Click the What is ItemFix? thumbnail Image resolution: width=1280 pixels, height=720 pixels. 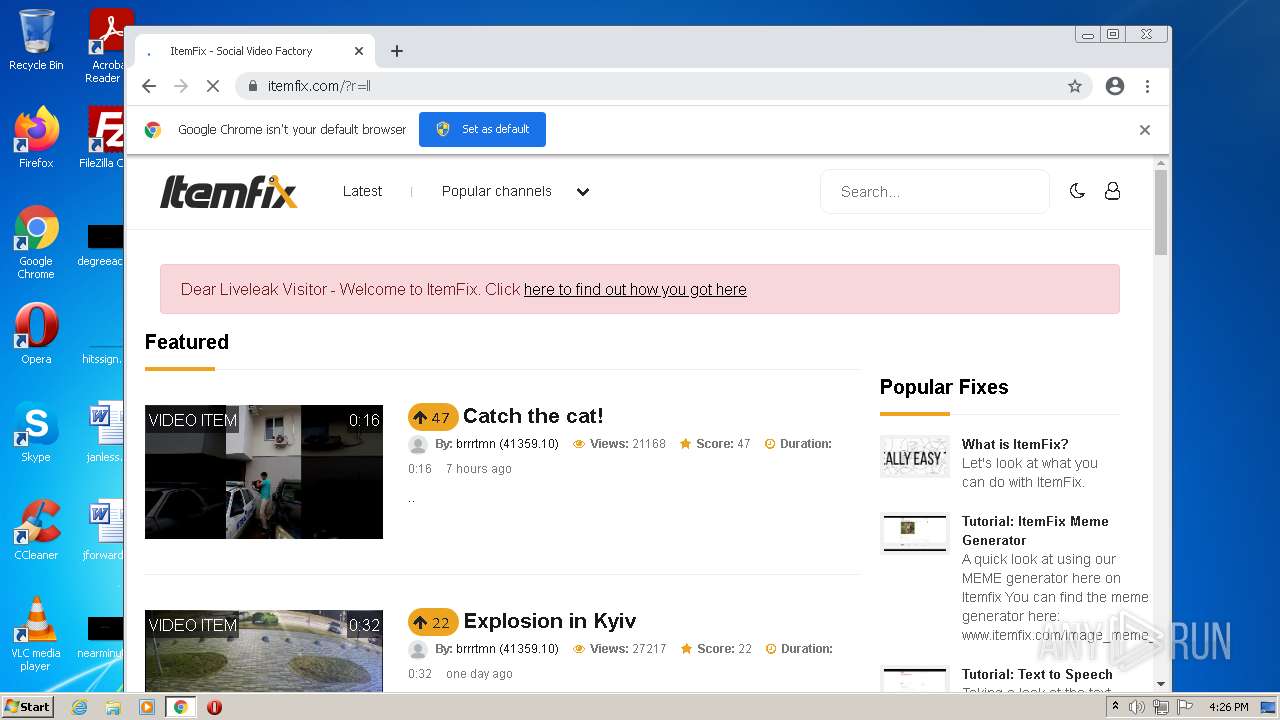[915, 456]
